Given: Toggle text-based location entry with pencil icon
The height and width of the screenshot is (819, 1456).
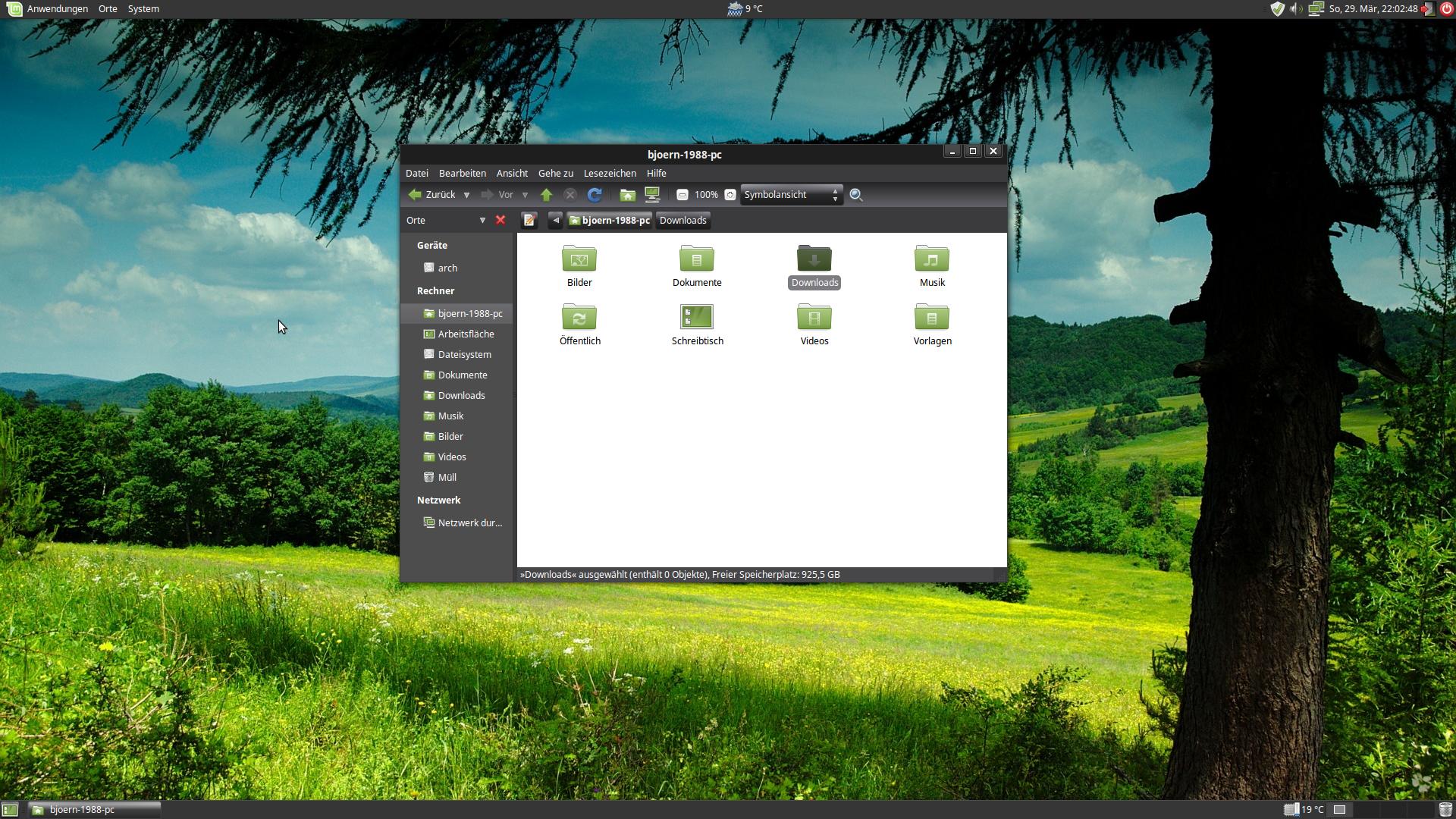Looking at the screenshot, I should point(529,220).
